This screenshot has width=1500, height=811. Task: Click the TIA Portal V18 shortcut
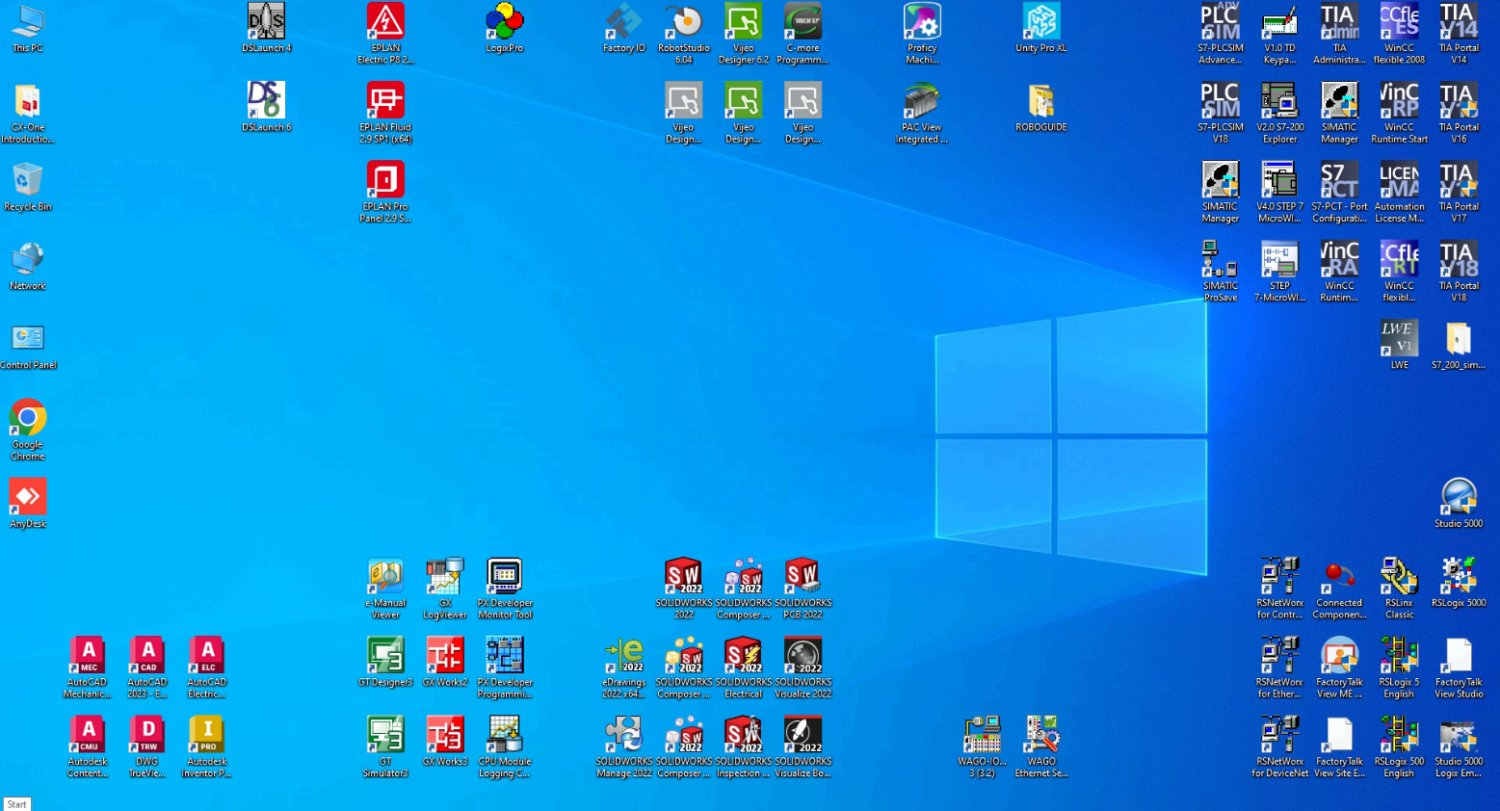pyautogui.click(x=1458, y=260)
